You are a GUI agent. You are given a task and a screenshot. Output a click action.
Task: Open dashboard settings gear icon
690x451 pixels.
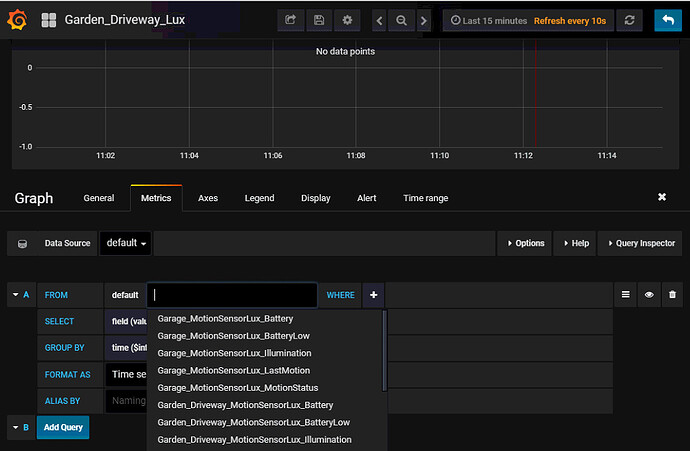(x=347, y=20)
